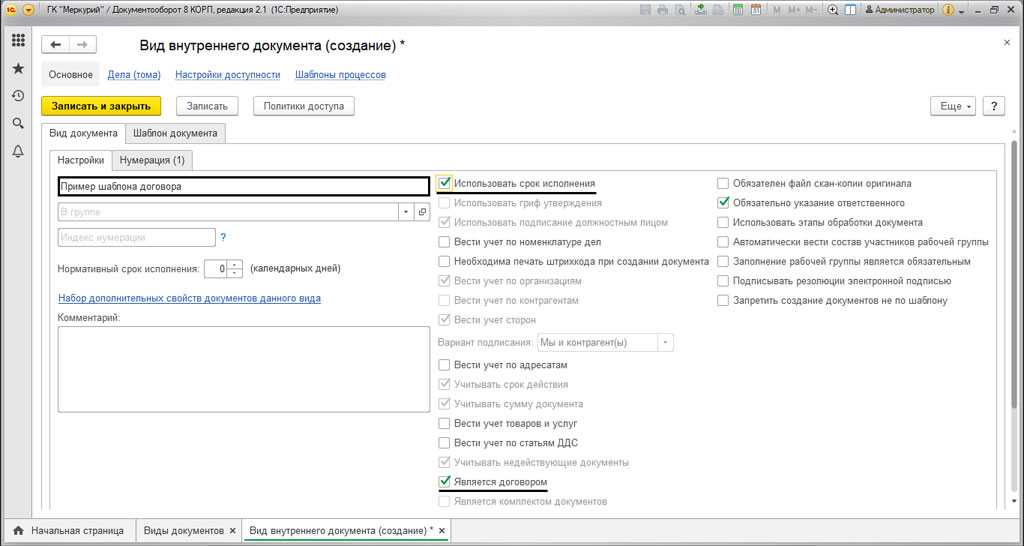Open the "Нумерация (1)" tab
This screenshot has width=1024, height=546.
tap(151, 160)
